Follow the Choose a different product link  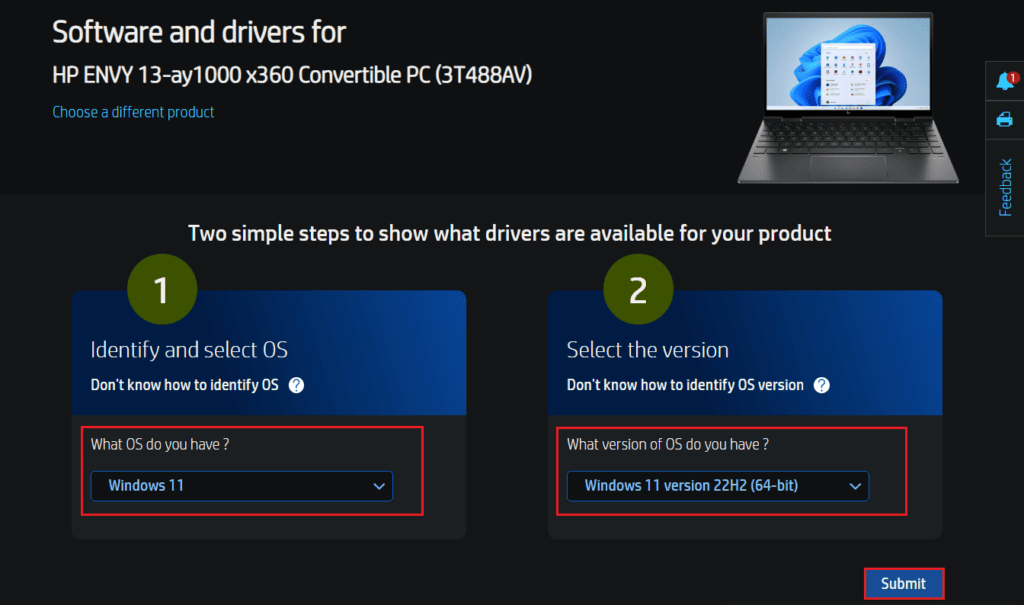[x=133, y=112]
